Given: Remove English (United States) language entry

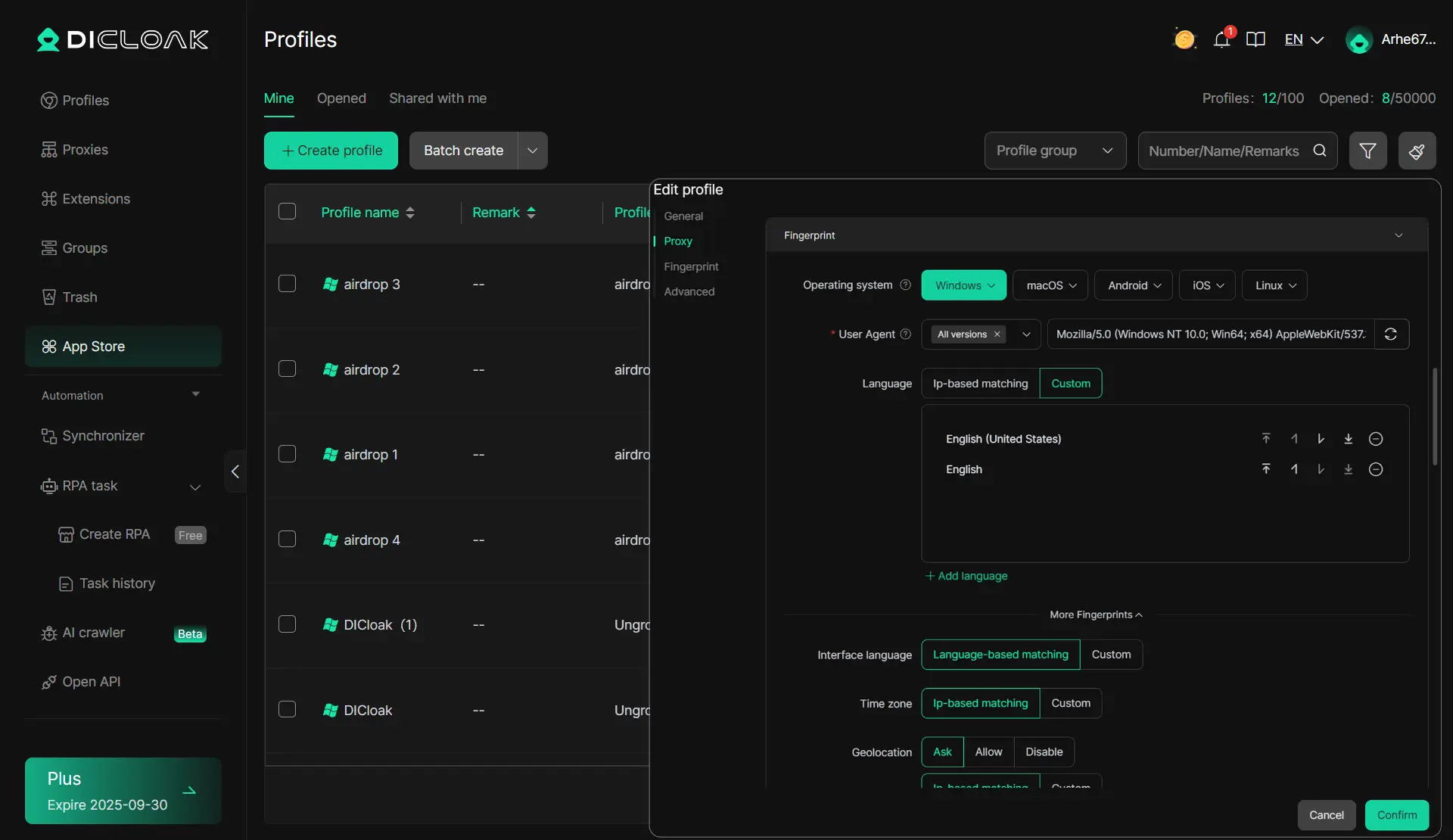Looking at the screenshot, I should pyautogui.click(x=1376, y=439).
